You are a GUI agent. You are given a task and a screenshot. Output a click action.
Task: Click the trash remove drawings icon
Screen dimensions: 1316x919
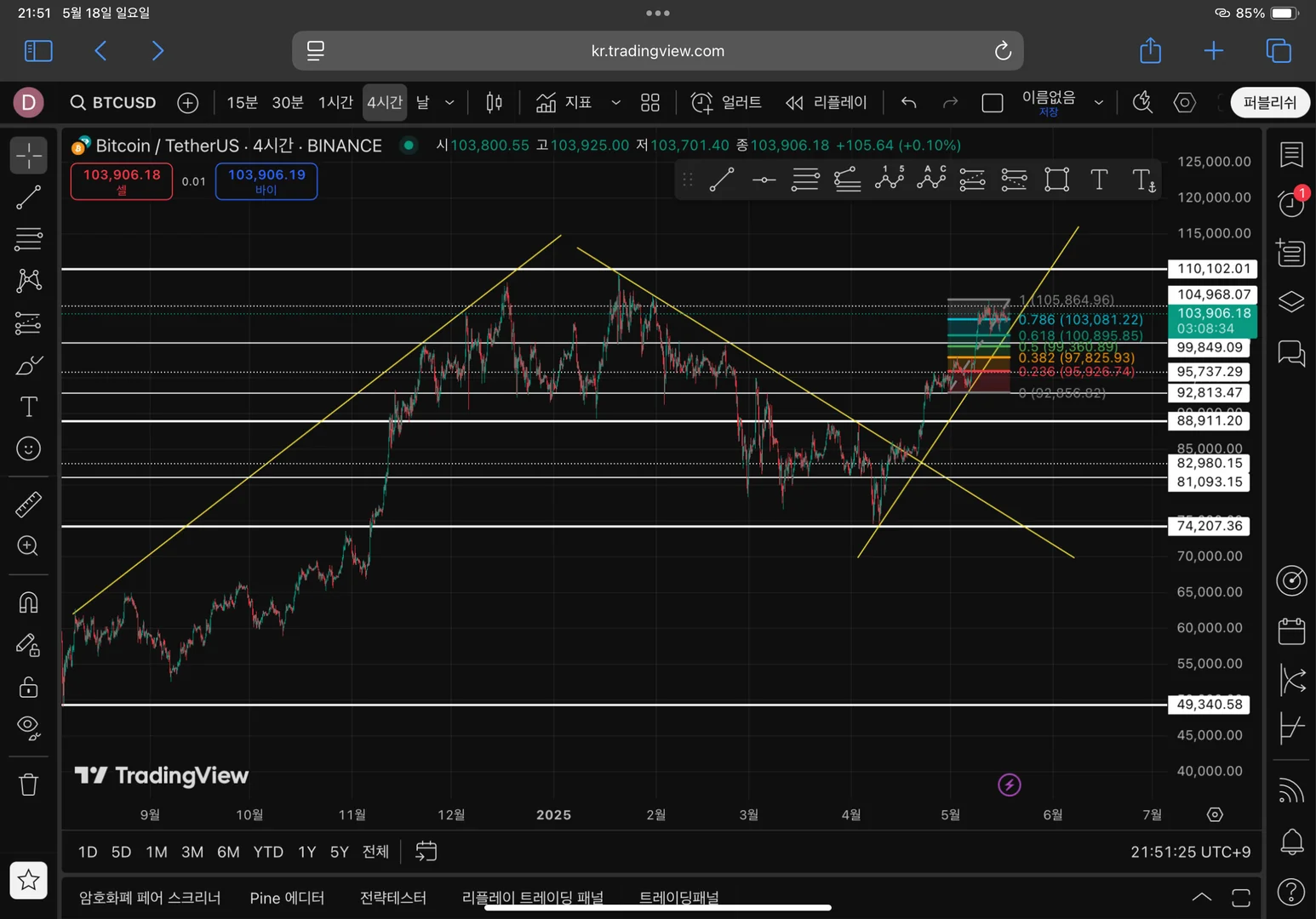point(28,784)
